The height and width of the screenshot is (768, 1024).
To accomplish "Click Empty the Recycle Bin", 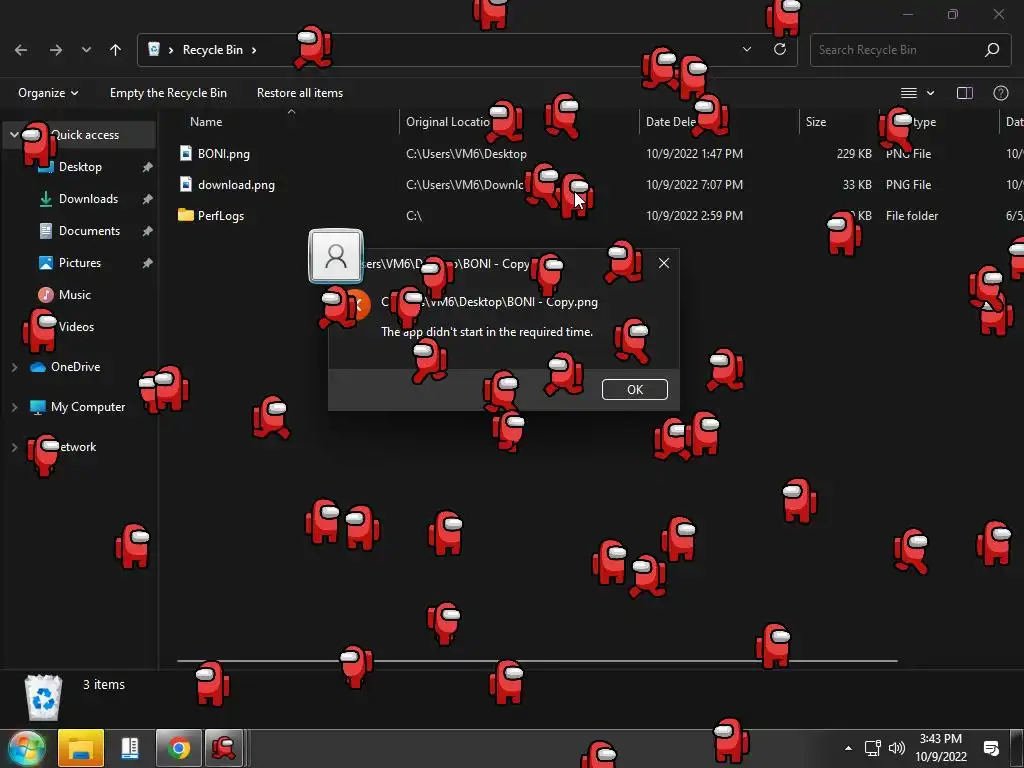I will [168, 93].
